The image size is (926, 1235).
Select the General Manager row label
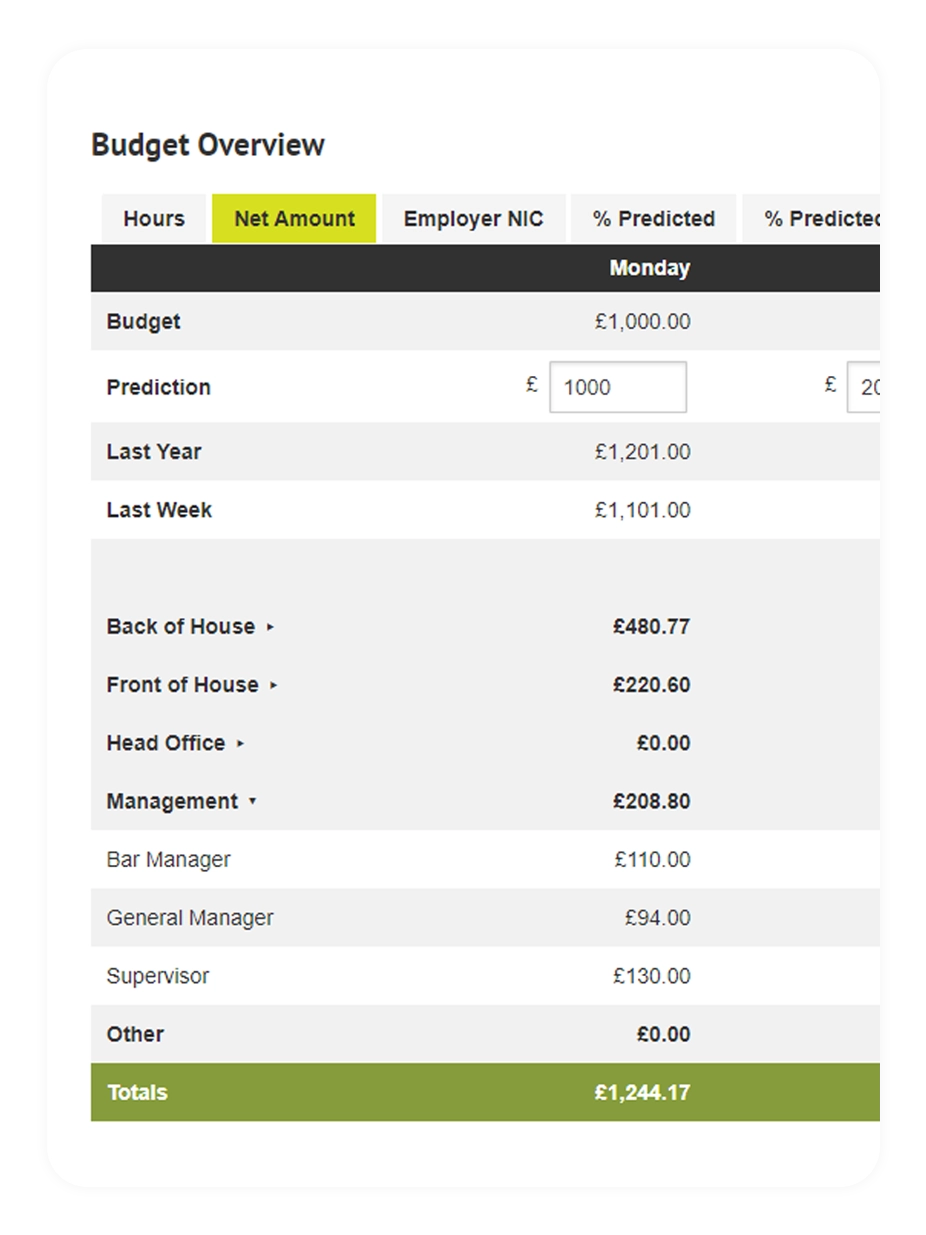coord(190,917)
